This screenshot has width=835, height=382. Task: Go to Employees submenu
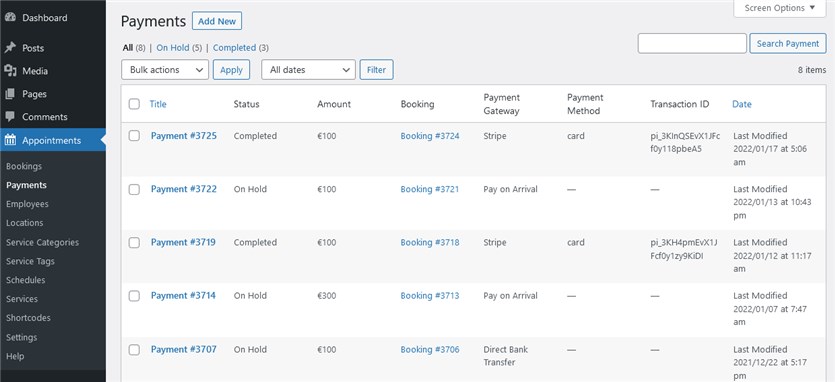coord(27,204)
